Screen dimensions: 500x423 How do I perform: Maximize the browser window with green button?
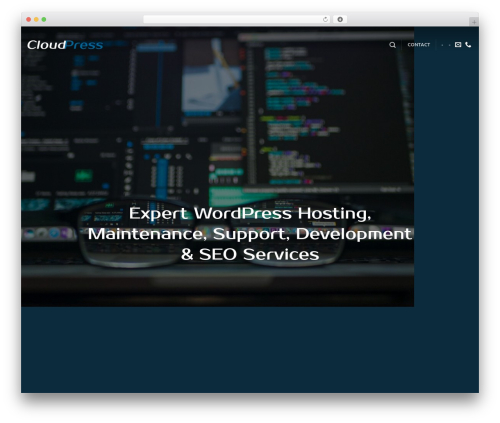(44, 19)
